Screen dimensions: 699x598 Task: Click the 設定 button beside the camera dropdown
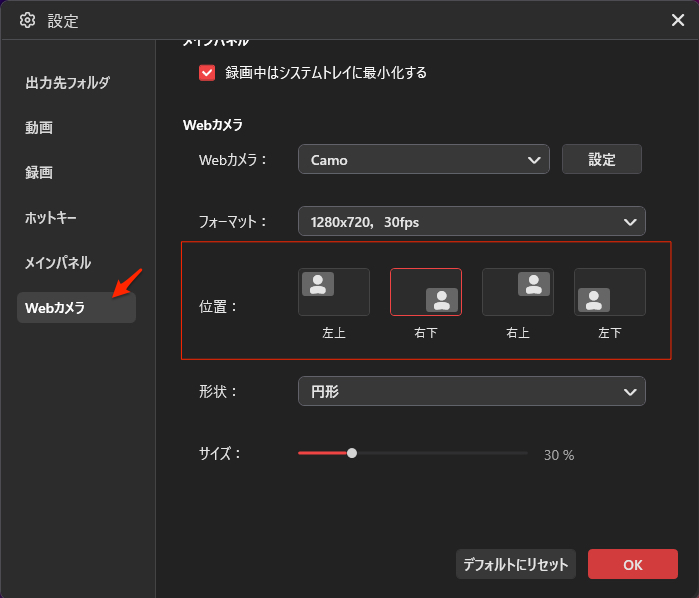coord(601,159)
